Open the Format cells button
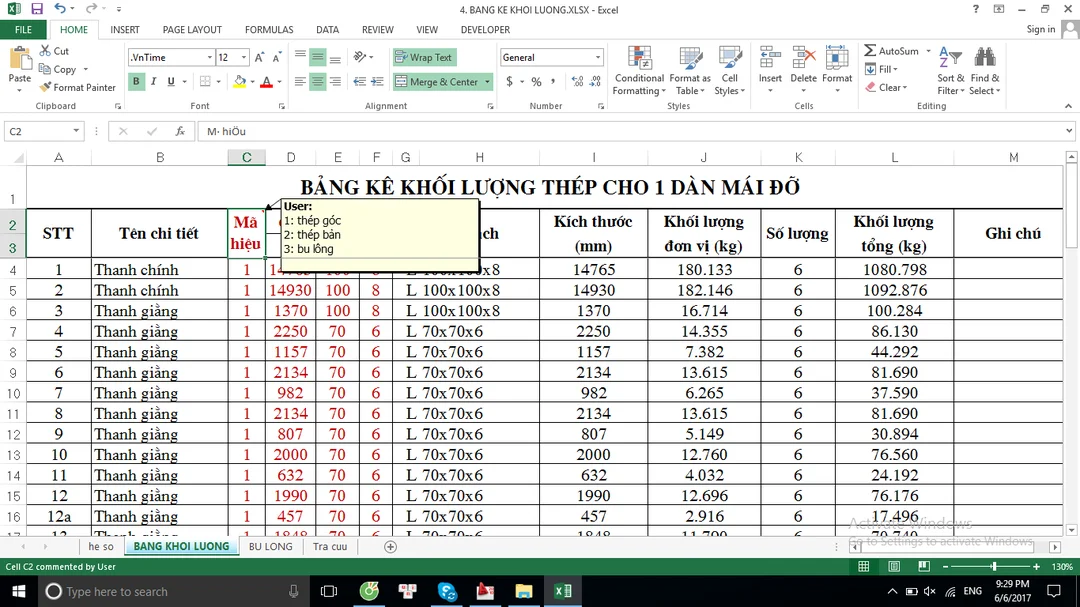Viewport: 1080px width, 607px height. pyautogui.click(x=837, y=70)
